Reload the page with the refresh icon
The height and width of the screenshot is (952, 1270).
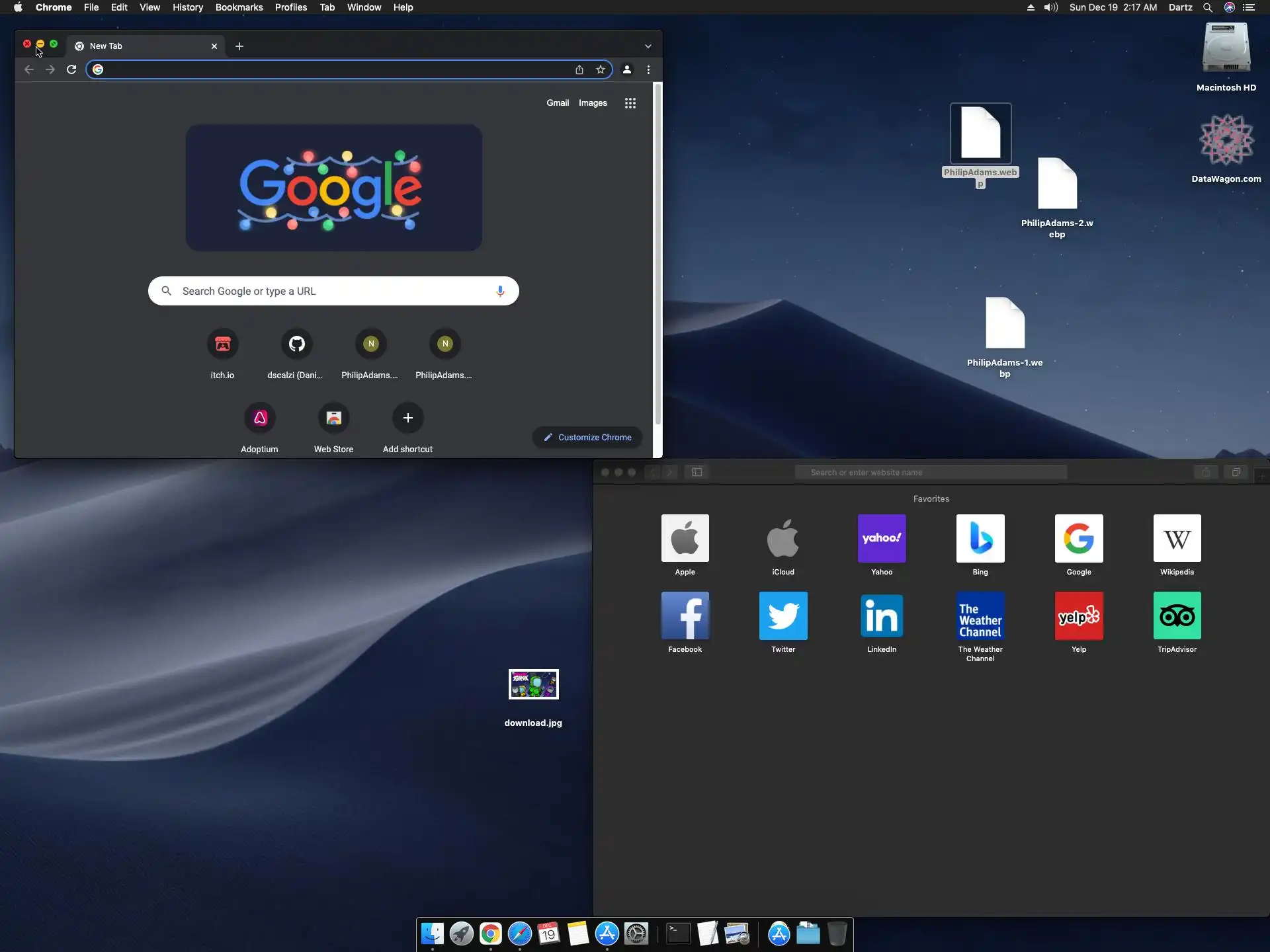point(71,69)
